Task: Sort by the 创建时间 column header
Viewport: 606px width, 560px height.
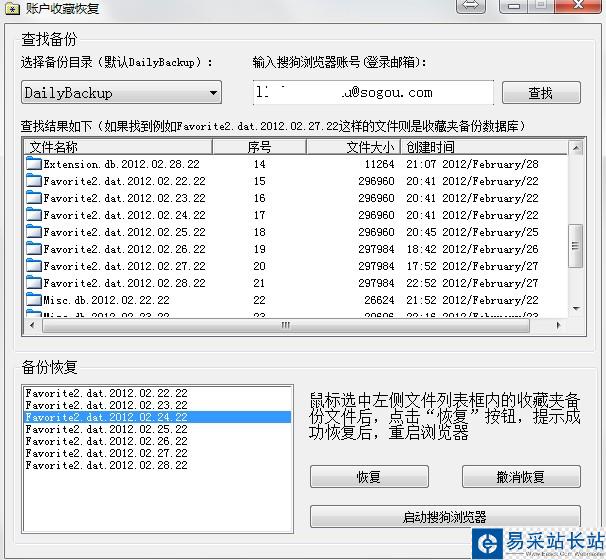Action: point(484,147)
